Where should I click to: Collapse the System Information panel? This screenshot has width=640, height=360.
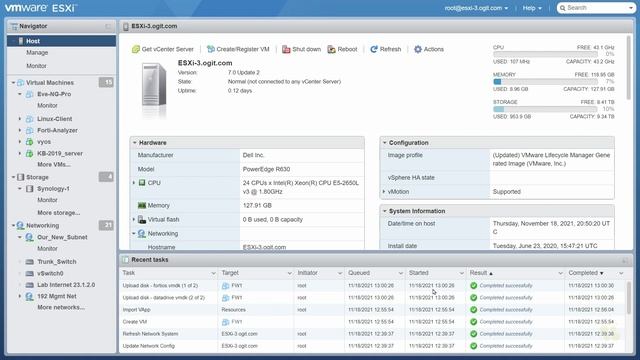click(x=384, y=211)
